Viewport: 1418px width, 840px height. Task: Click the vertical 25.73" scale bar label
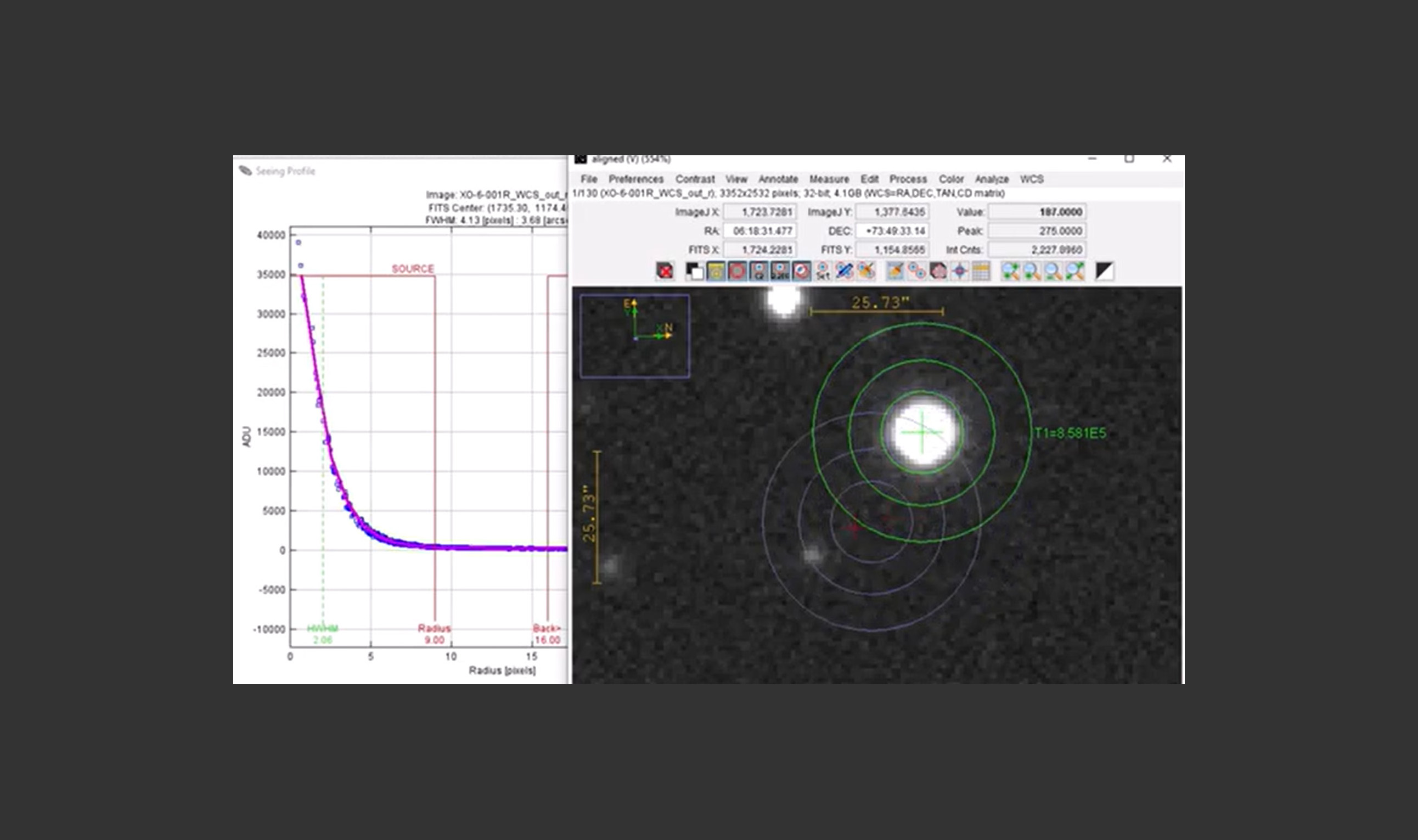(589, 514)
